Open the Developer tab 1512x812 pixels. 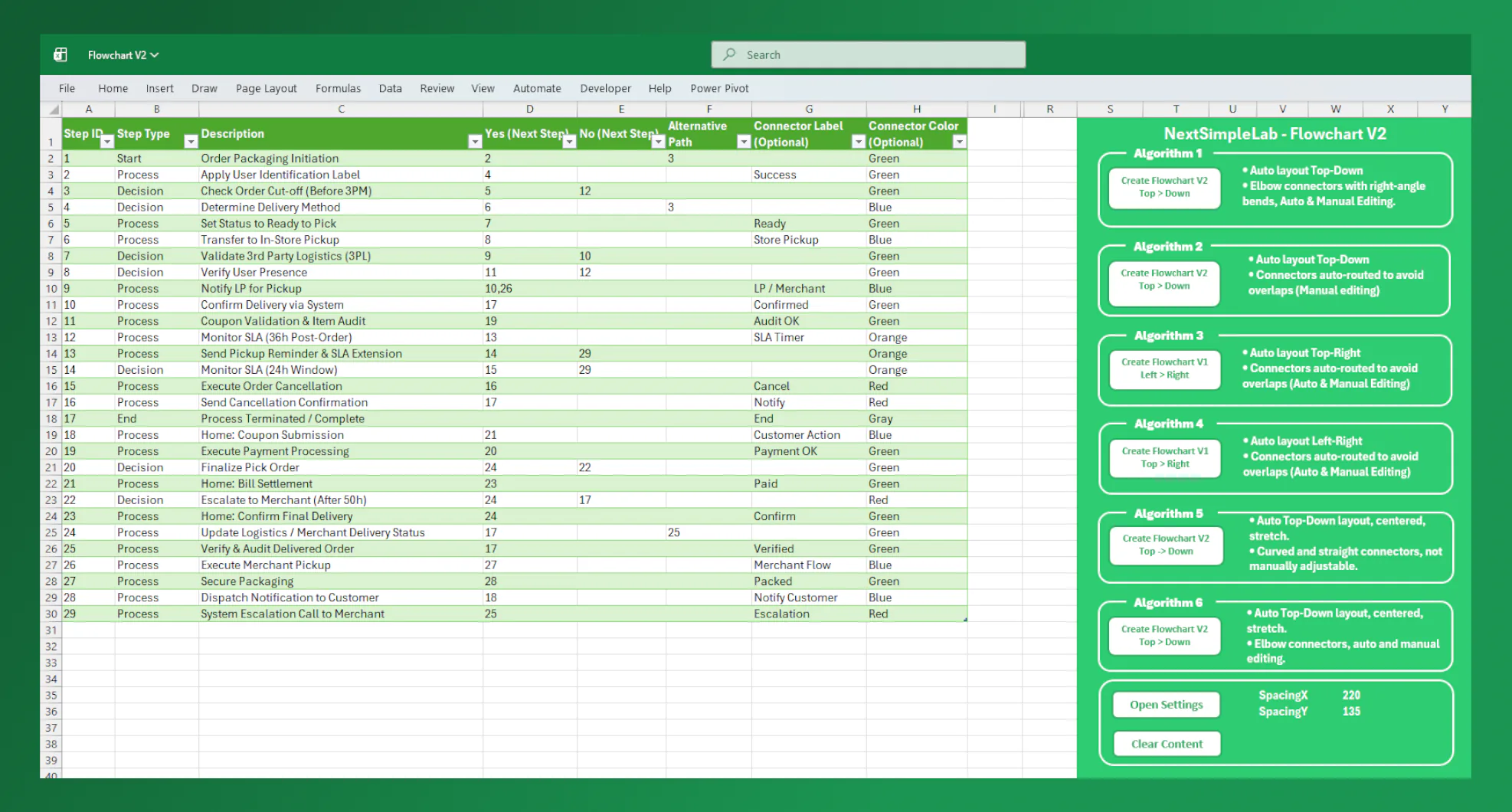pyautogui.click(x=605, y=88)
